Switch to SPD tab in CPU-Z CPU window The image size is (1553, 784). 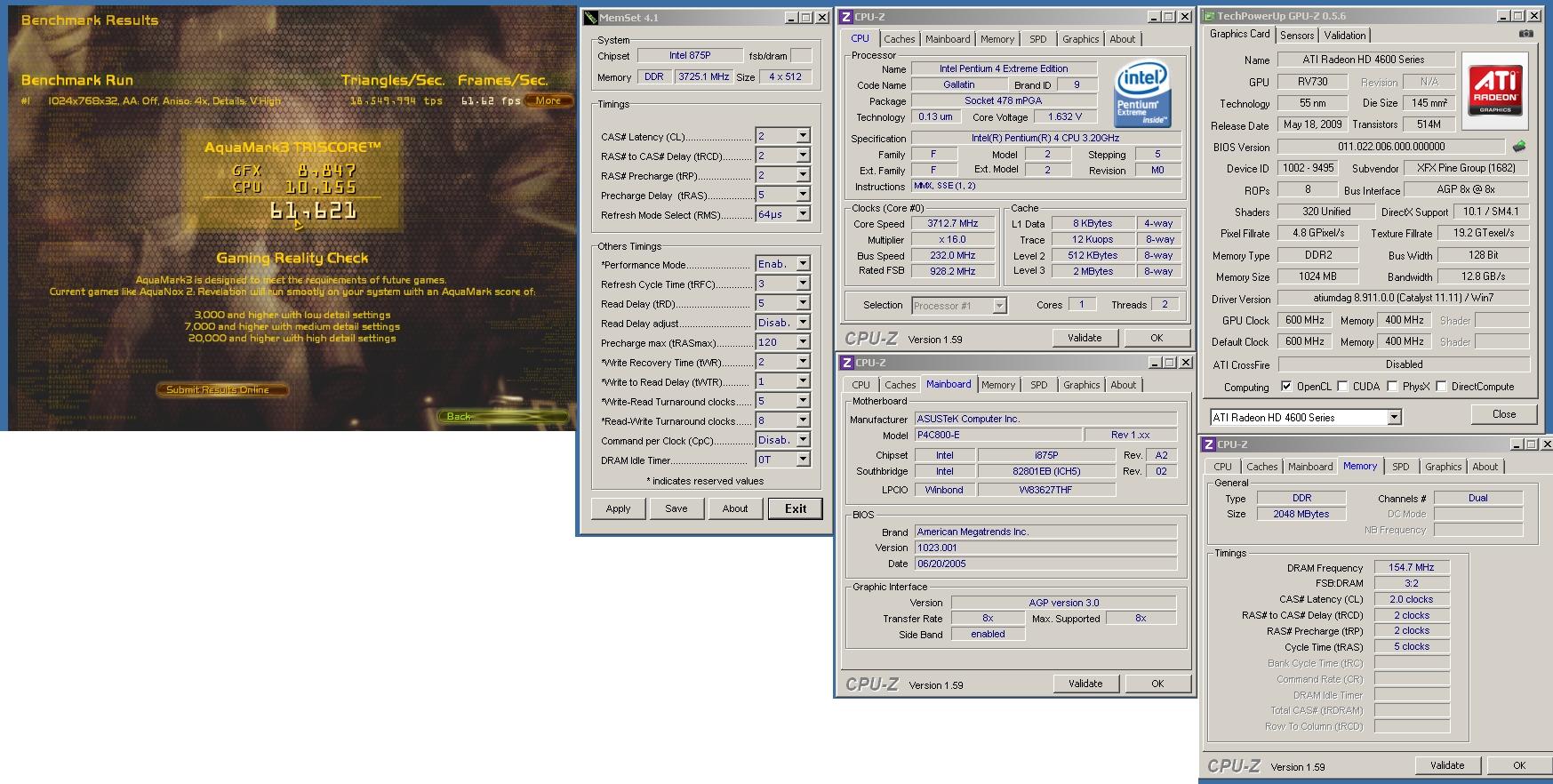(1037, 39)
